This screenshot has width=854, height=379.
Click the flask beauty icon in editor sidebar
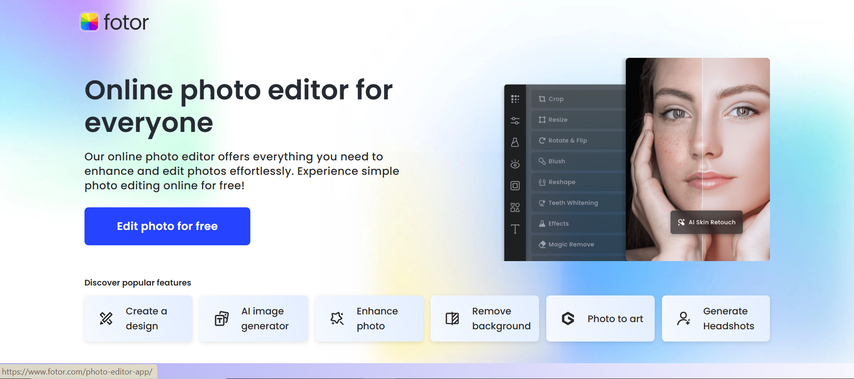pos(515,142)
